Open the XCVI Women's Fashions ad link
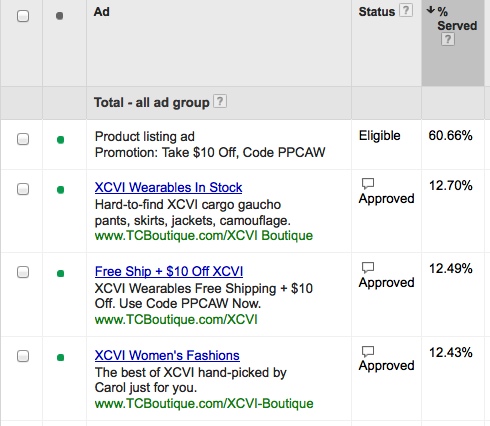The width and height of the screenshot is (490, 426). click(167, 355)
